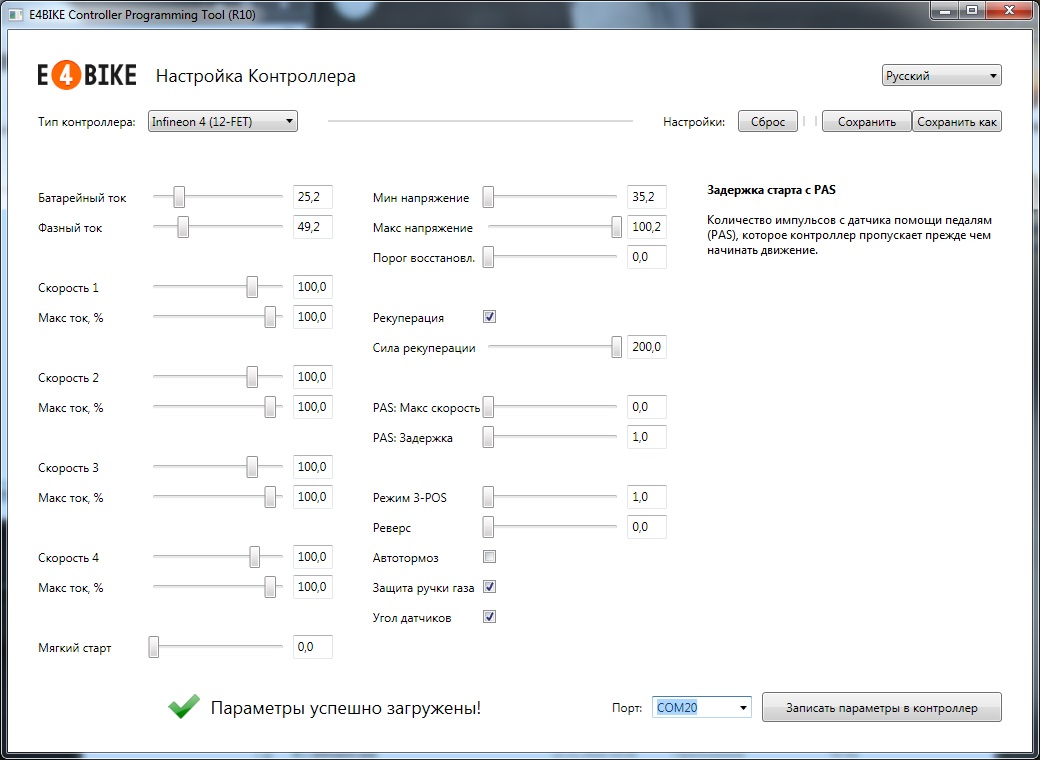The height and width of the screenshot is (760, 1040).
Task: Click the Фазный ток value field
Action: point(312,227)
